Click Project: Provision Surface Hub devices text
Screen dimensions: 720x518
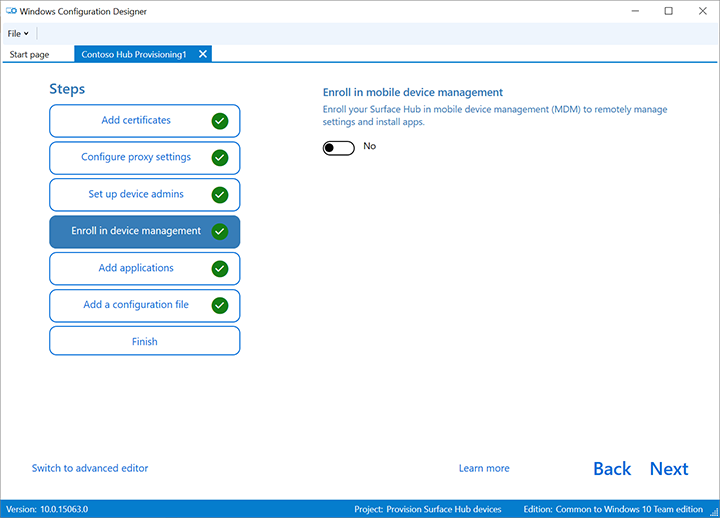428,509
